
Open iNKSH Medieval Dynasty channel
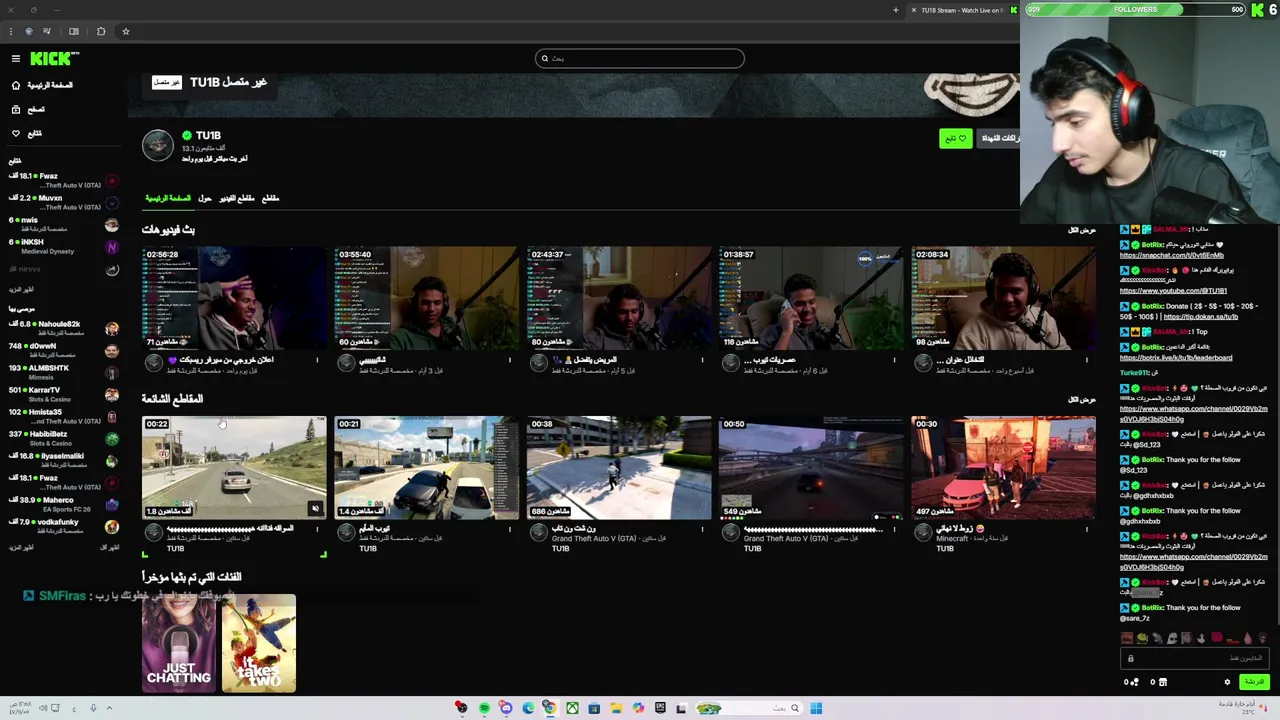coord(62,246)
